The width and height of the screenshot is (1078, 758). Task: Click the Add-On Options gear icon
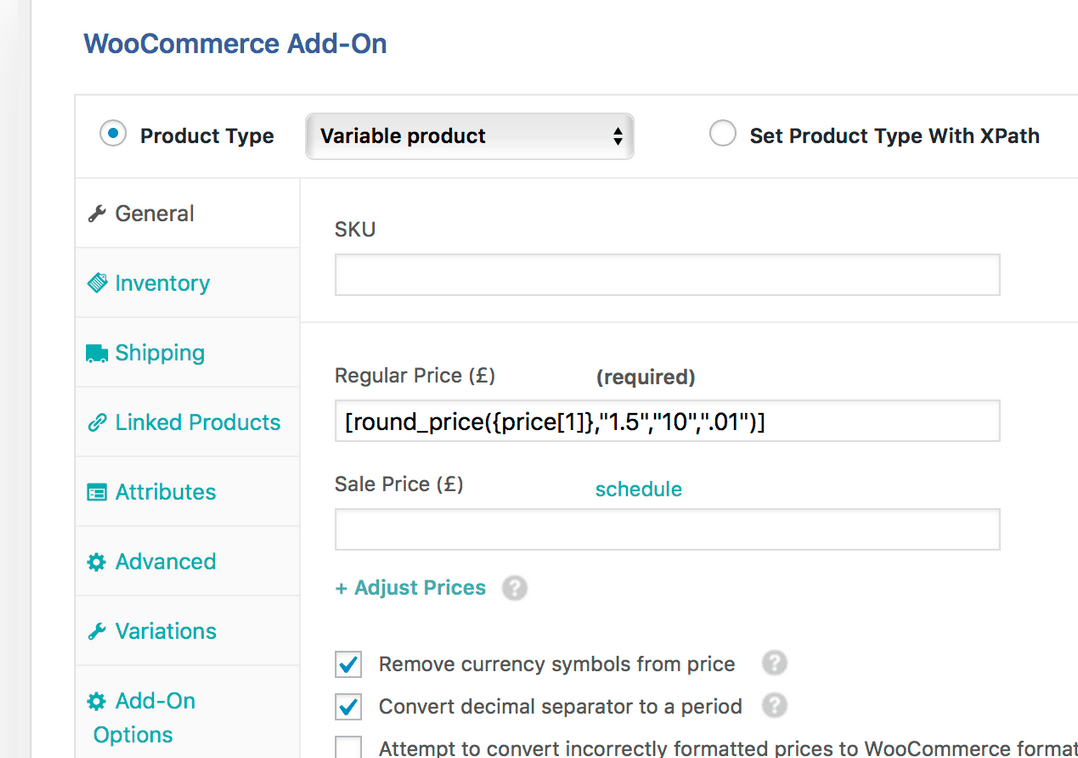click(x=97, y=701)
